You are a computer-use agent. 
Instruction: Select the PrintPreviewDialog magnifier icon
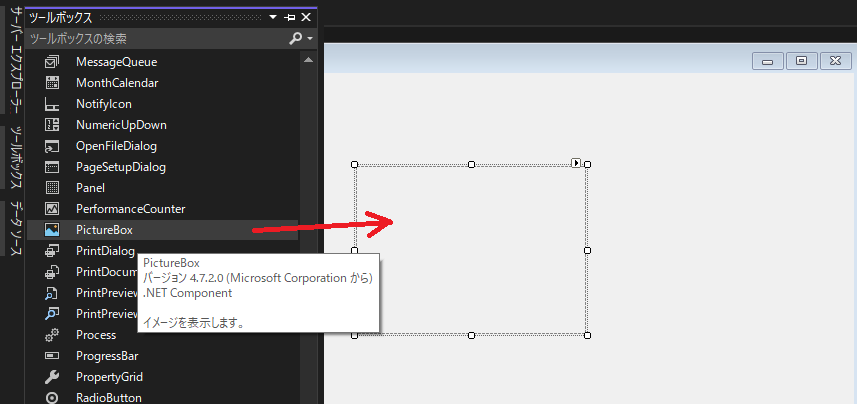52,314
